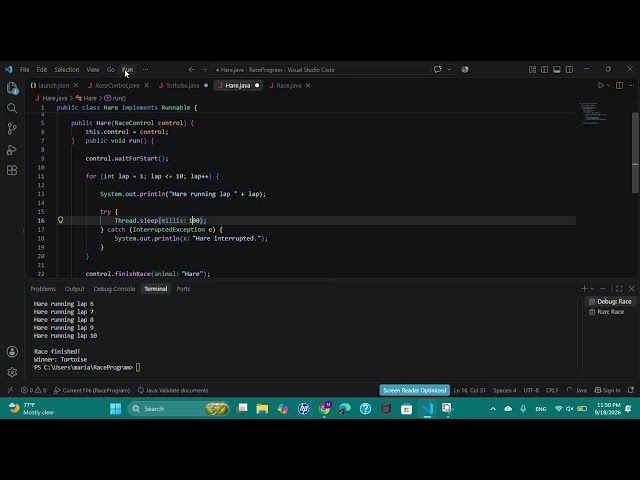Change indentation via Spaces: 4
The image size is (640, 480).
pyautogui.click(x=504, y=390)
